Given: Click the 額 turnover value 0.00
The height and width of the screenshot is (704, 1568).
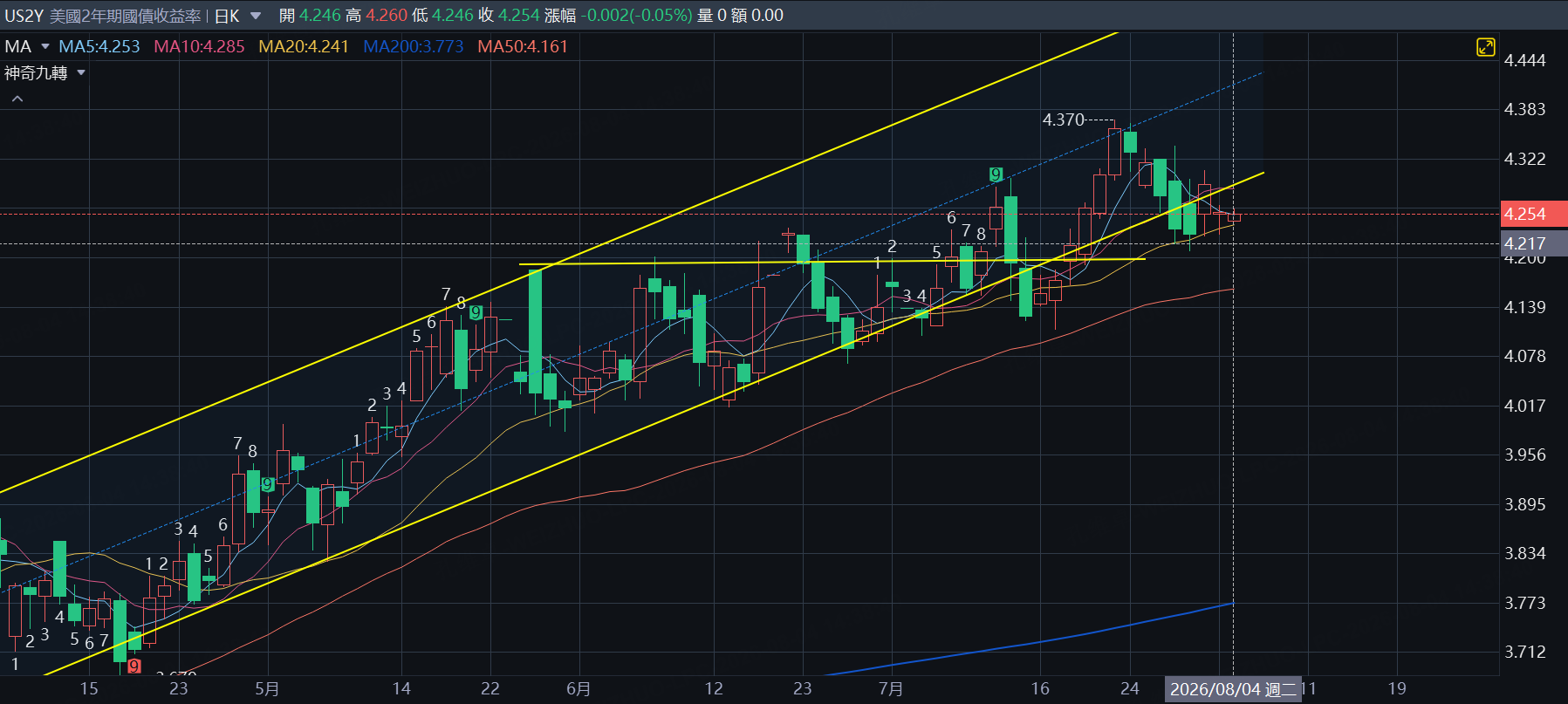Looking at the screenshot, I should point(767,16).
